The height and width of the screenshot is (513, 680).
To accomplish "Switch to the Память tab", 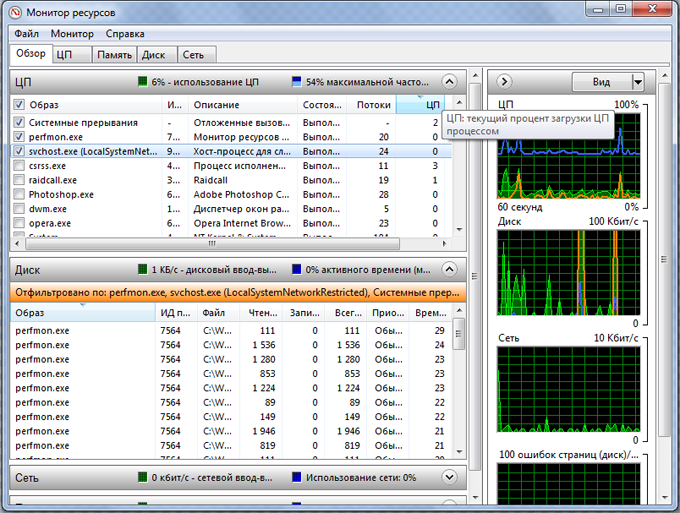I will pos(113,55).
